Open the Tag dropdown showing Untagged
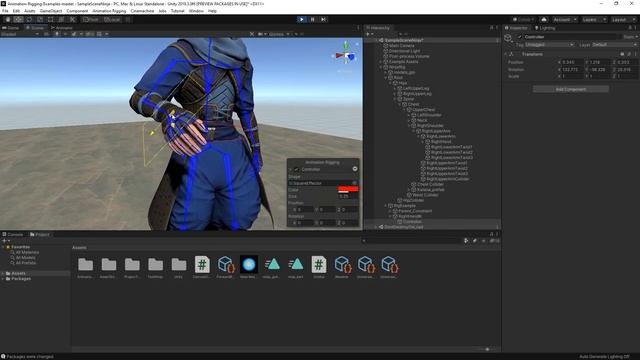This screenshot has height=360, width=640. pos(549,44)
